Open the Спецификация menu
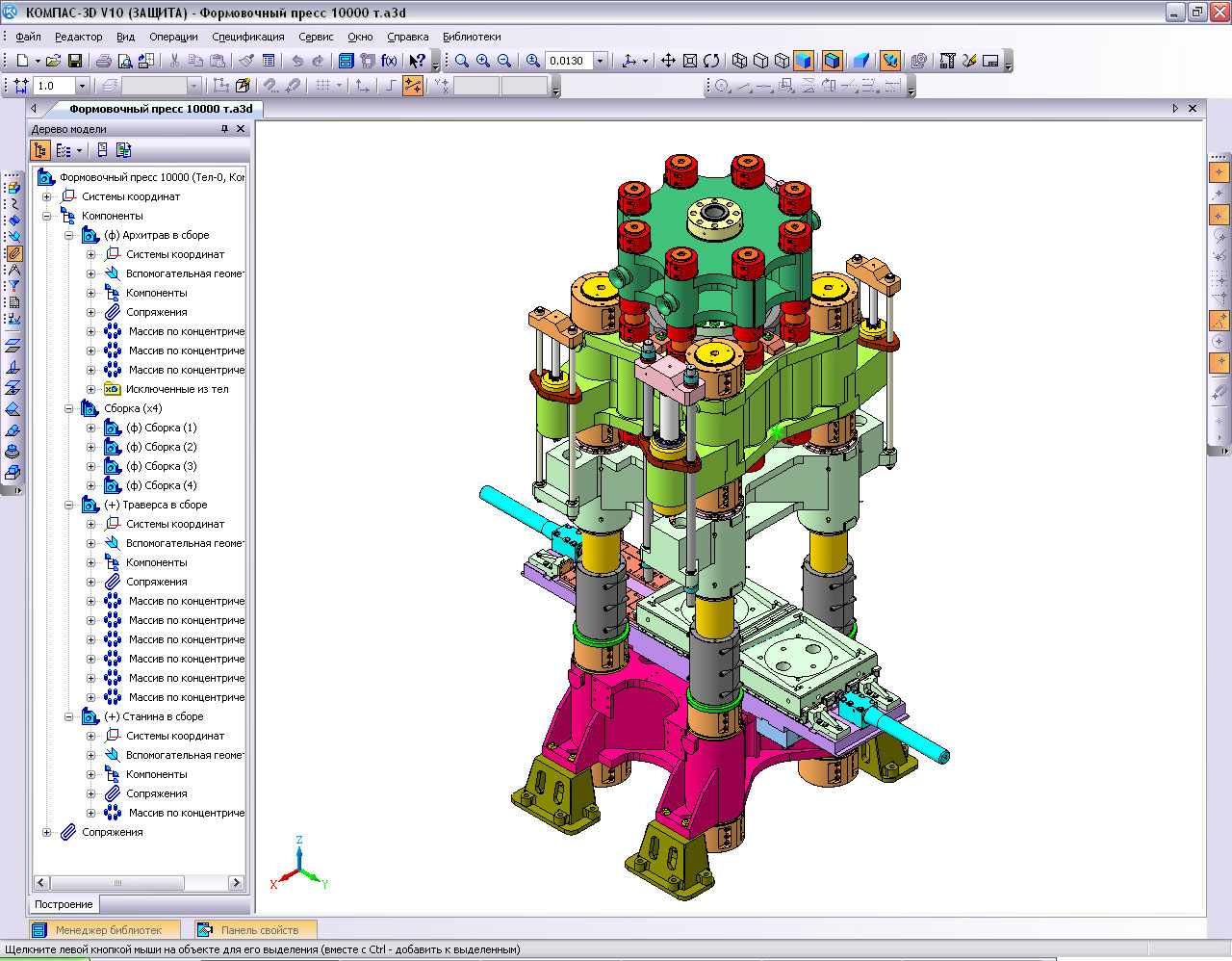Image resolution: width=1232 pixels, height=961 pixels. (247, 37)
